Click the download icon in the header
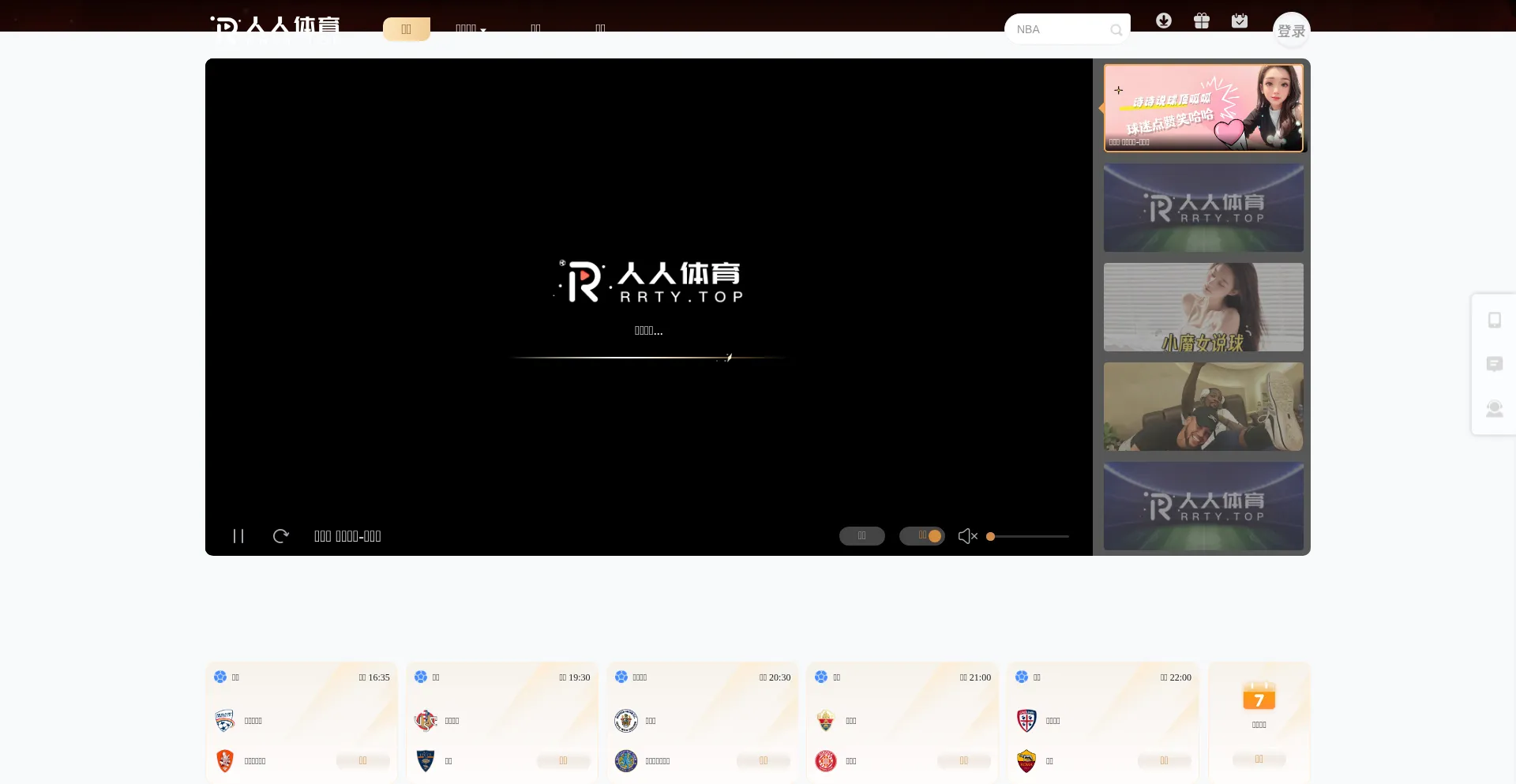Screen dimensions: 1516x784 1164,21
